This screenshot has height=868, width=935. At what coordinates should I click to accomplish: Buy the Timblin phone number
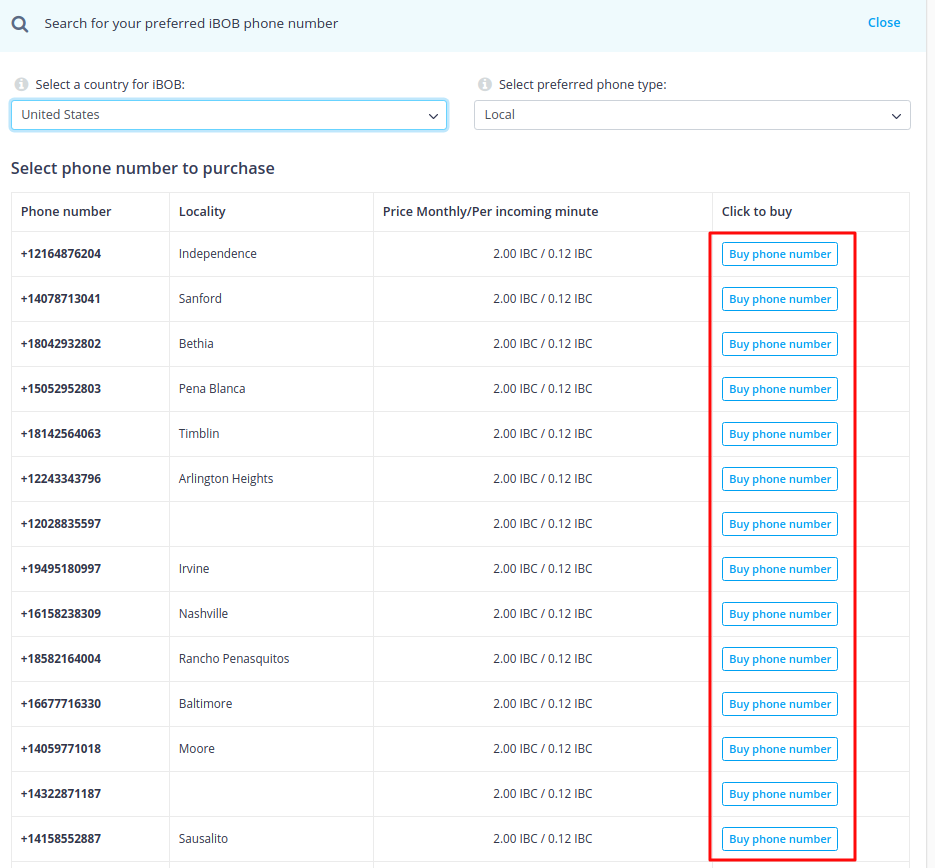pyautogui.click(x=780, y=434)
